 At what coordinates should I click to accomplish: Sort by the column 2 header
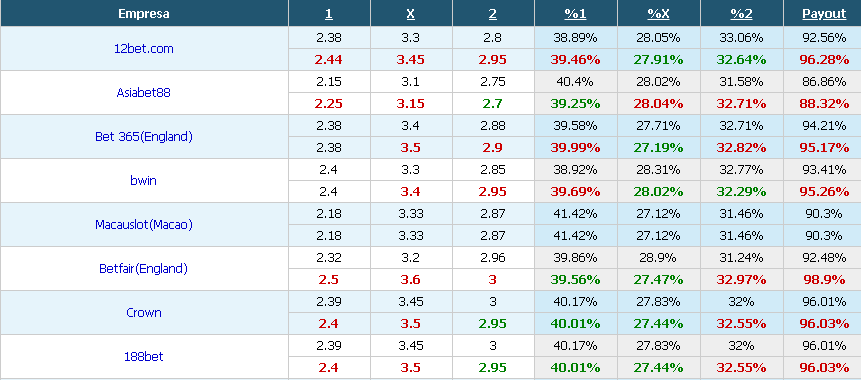493,14
